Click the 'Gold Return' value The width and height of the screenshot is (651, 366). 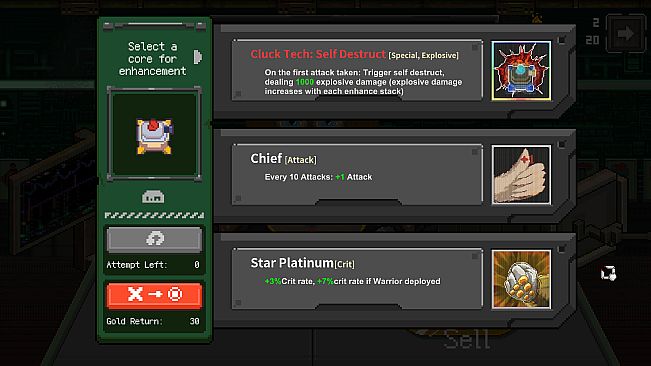tap(195, 321)
